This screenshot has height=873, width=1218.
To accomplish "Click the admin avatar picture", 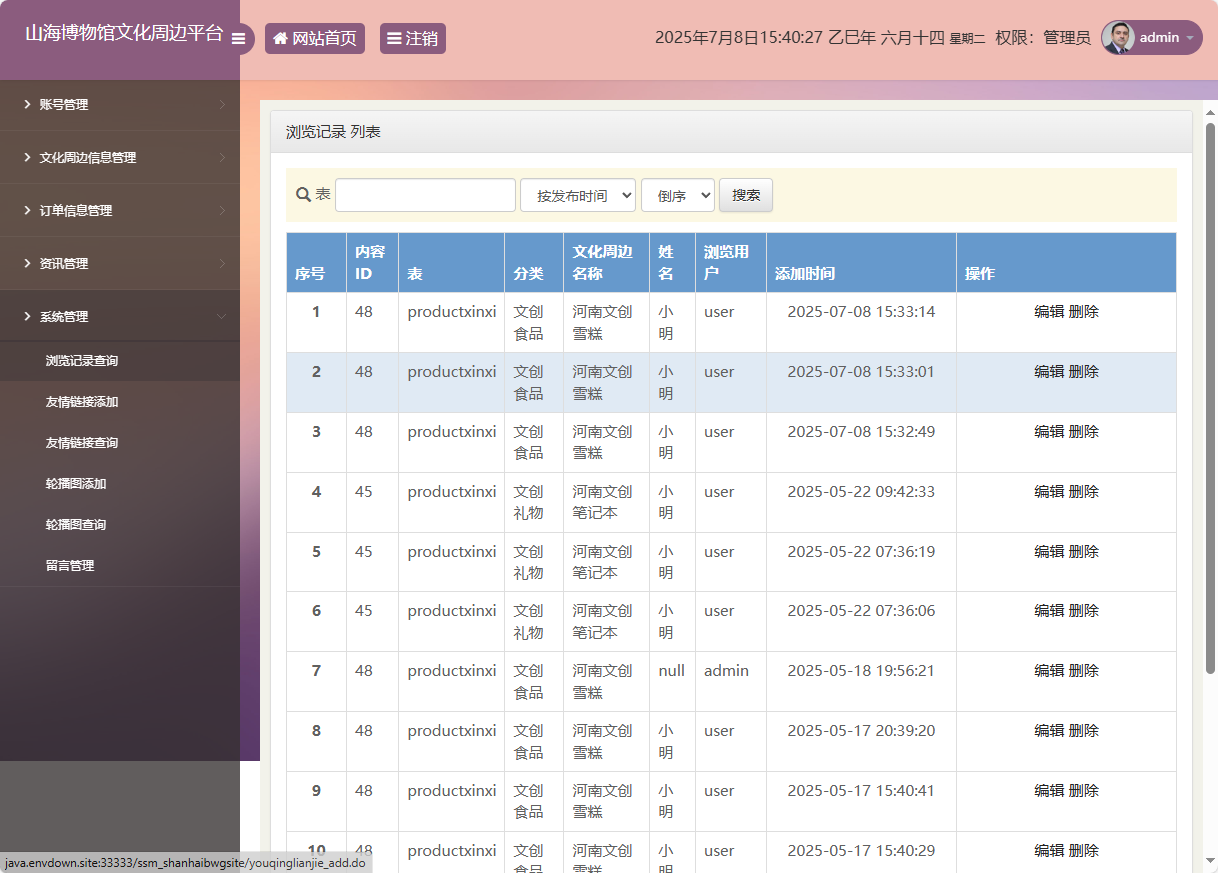I will [1118, 38].
